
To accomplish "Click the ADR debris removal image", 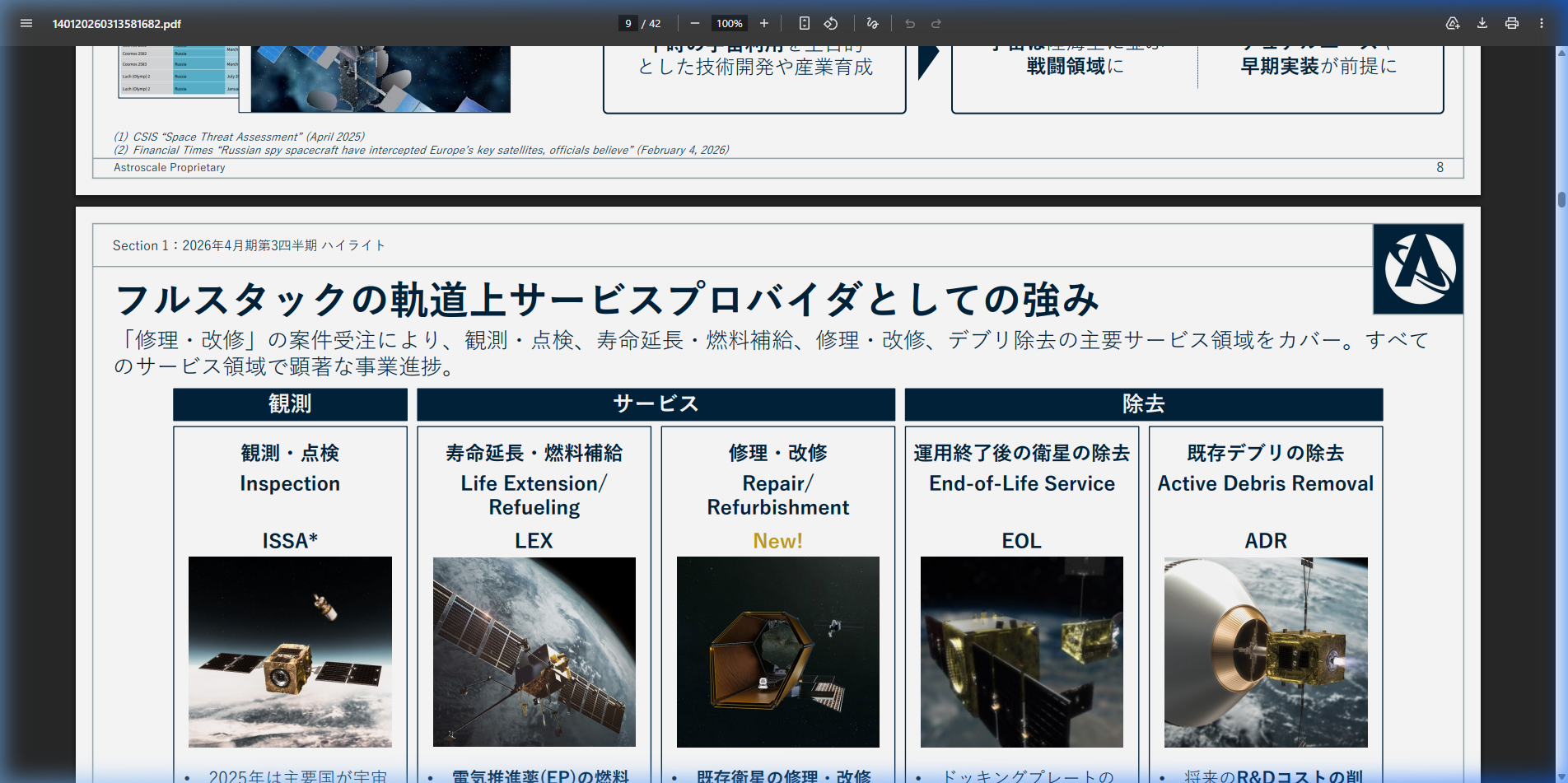I will (x=1265, y=651).
